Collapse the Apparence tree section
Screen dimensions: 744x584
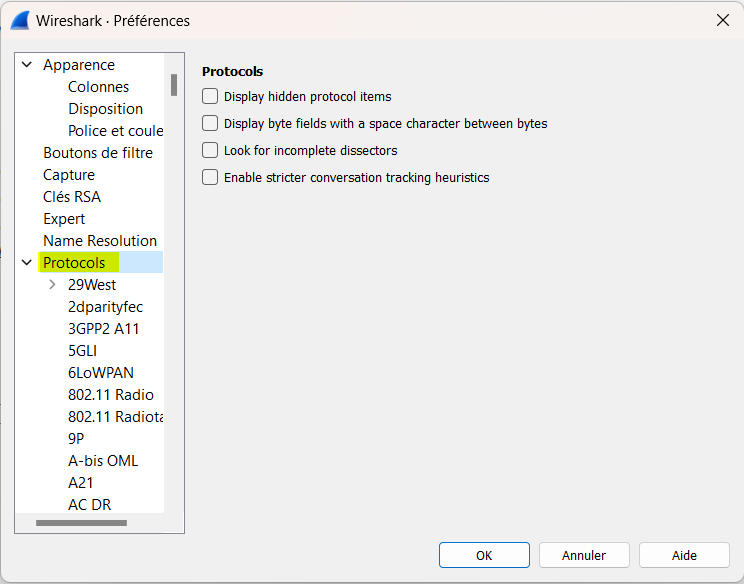tap(27, 65)
